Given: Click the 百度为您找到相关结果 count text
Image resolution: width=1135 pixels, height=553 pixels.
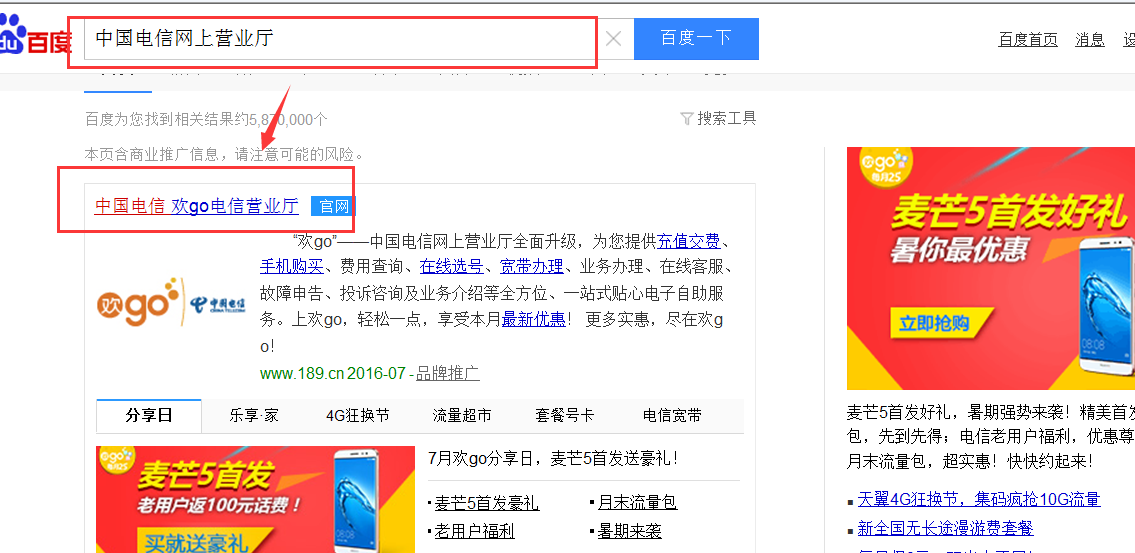Looking at the screenshot, I should click(206, 119).
